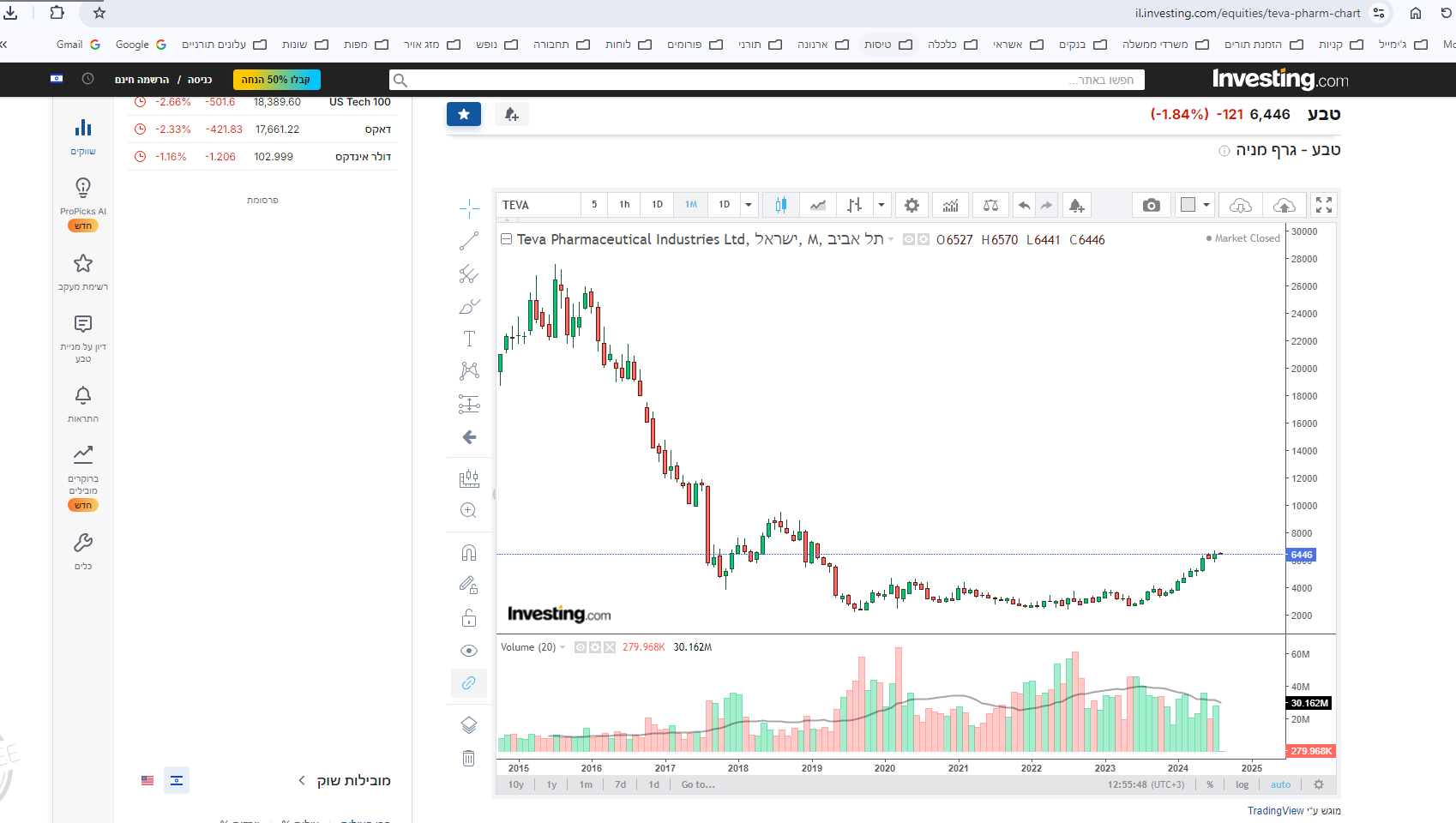1456x823 pixels.
Task: Click the Go to... date button
Action: click(698, 784)
